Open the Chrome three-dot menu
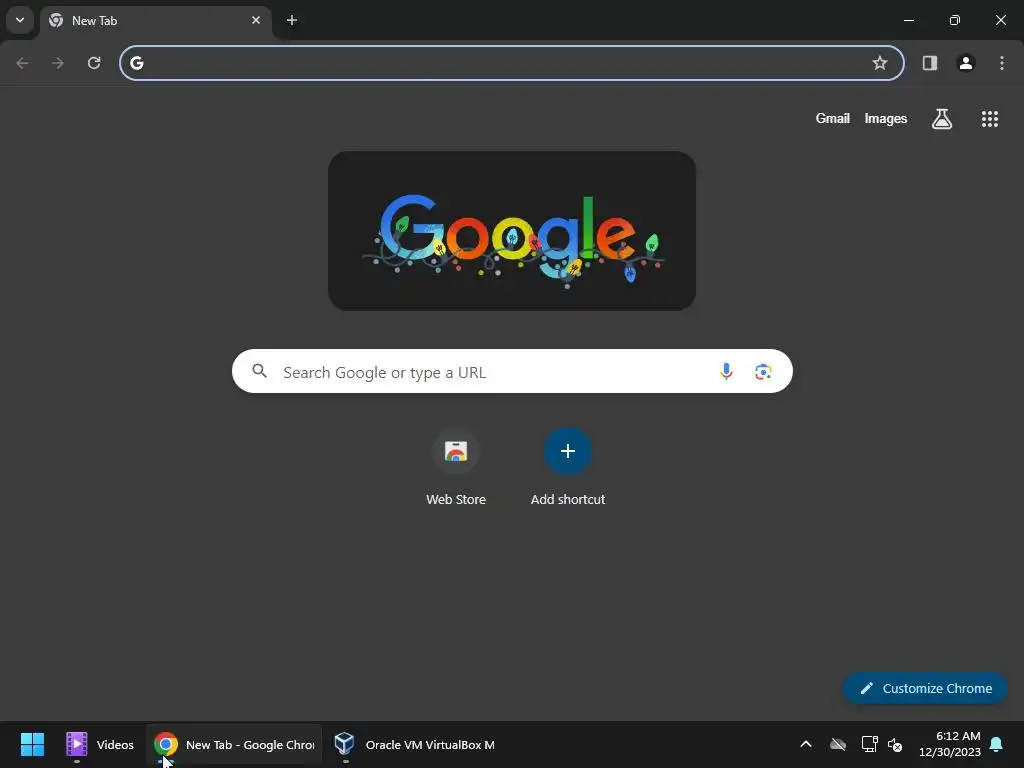This screenshot has height=768, width=1024. pyautogui.click(x=1002, y=63)
